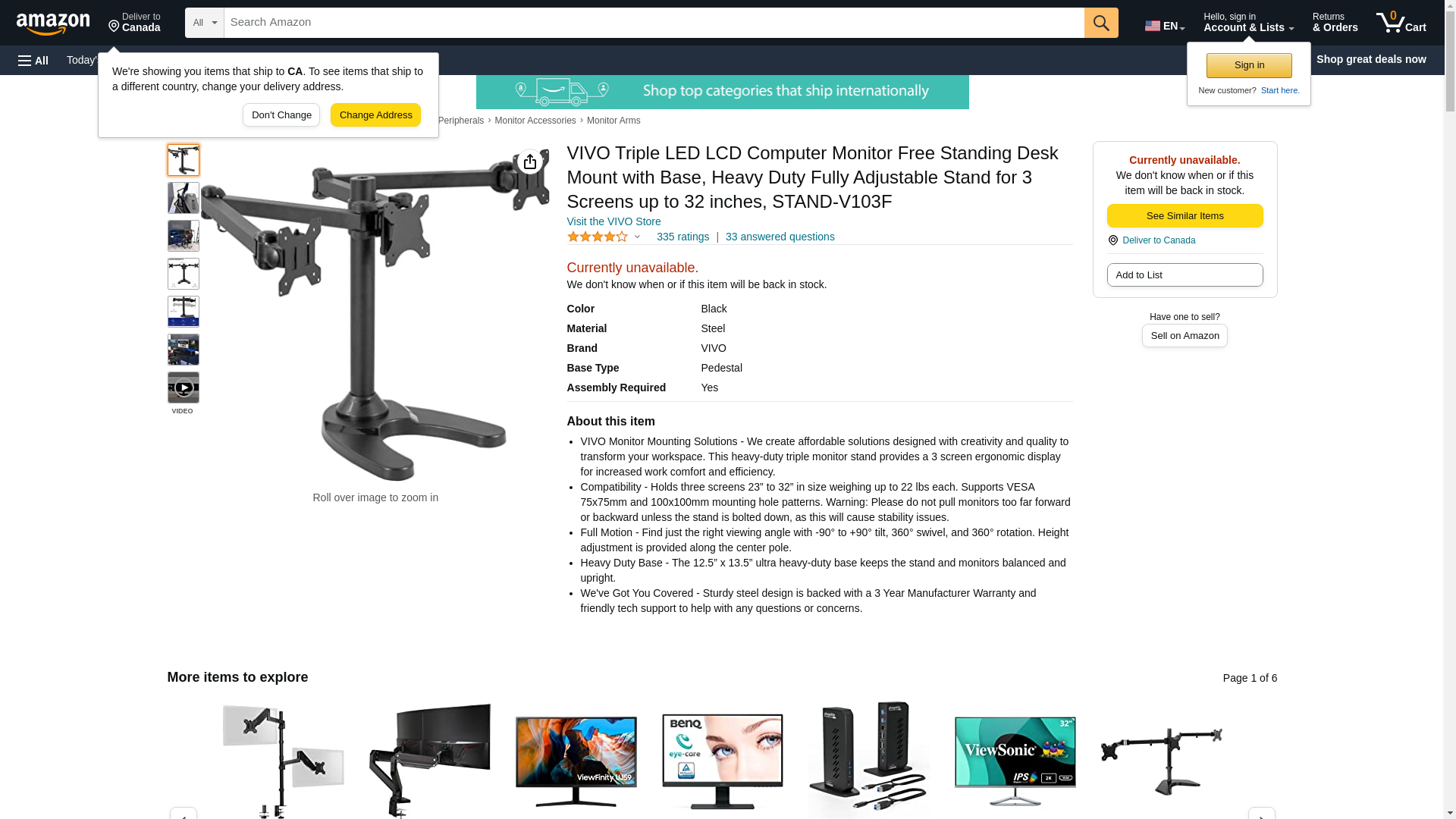The height and width of the screenshot is (819, 1456).
Task: Expand the search category All dropdown
Action: 205,23
